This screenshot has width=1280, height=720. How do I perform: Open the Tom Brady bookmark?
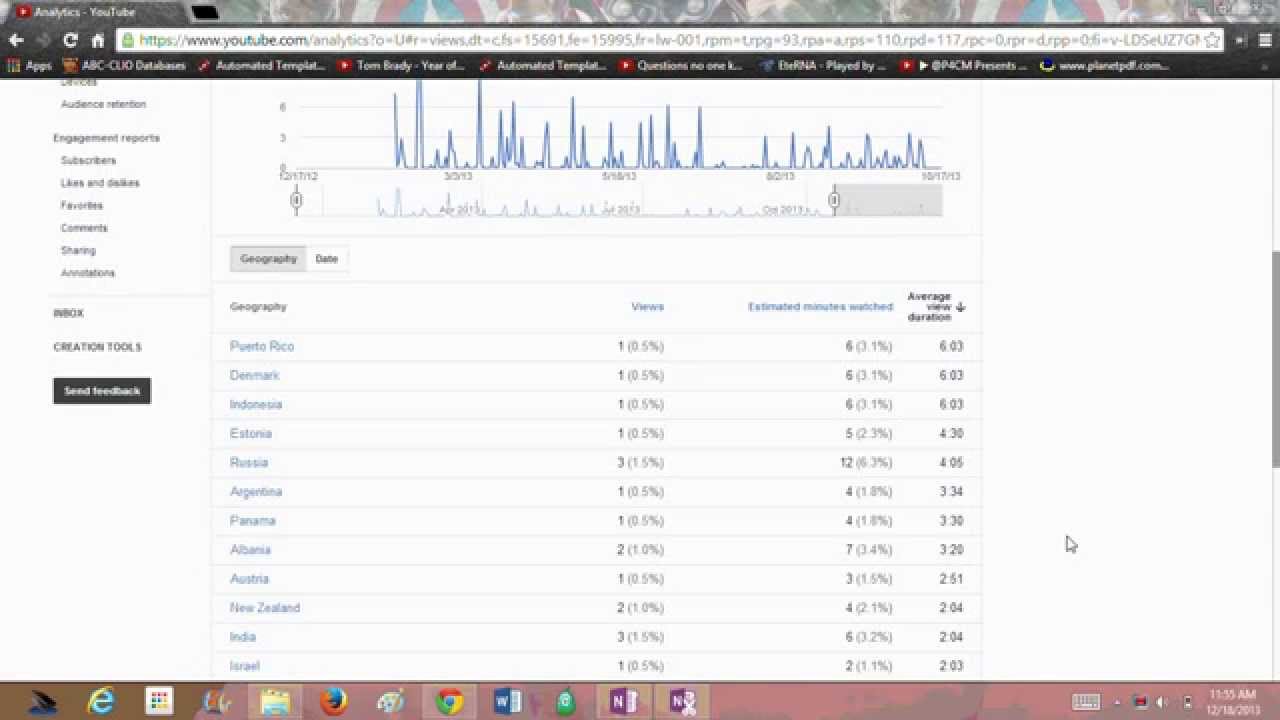[x=402, y=66]
